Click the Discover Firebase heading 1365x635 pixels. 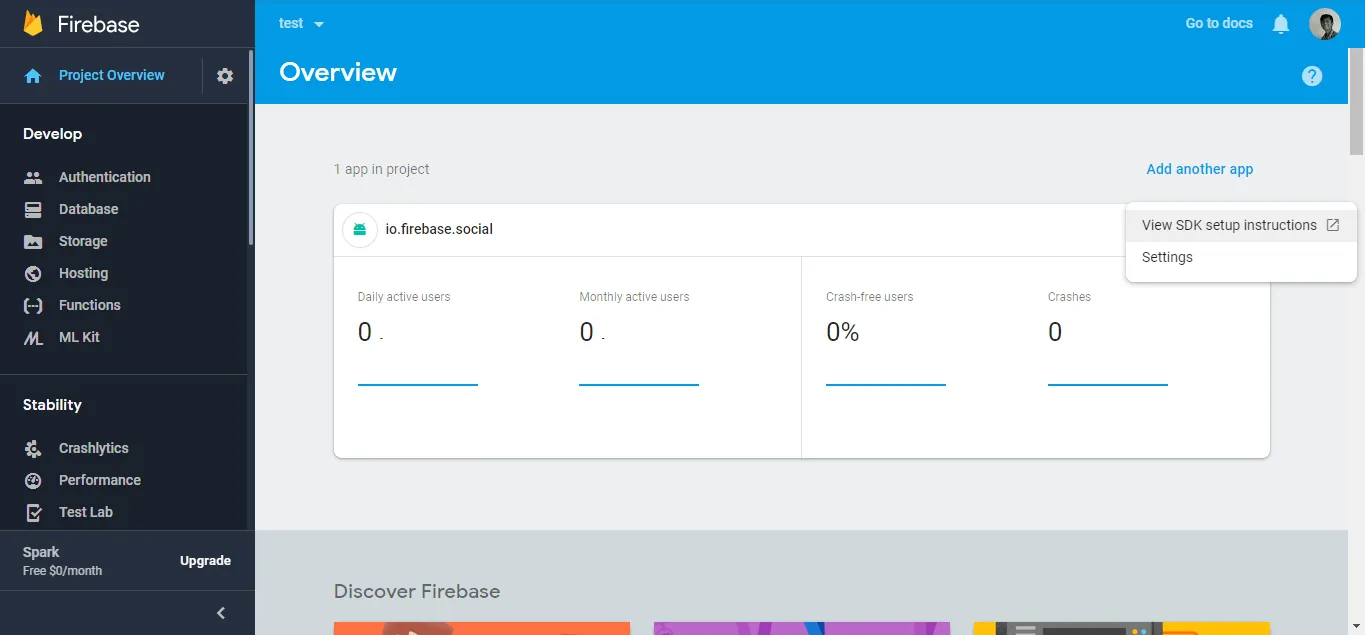pos(417,591)
